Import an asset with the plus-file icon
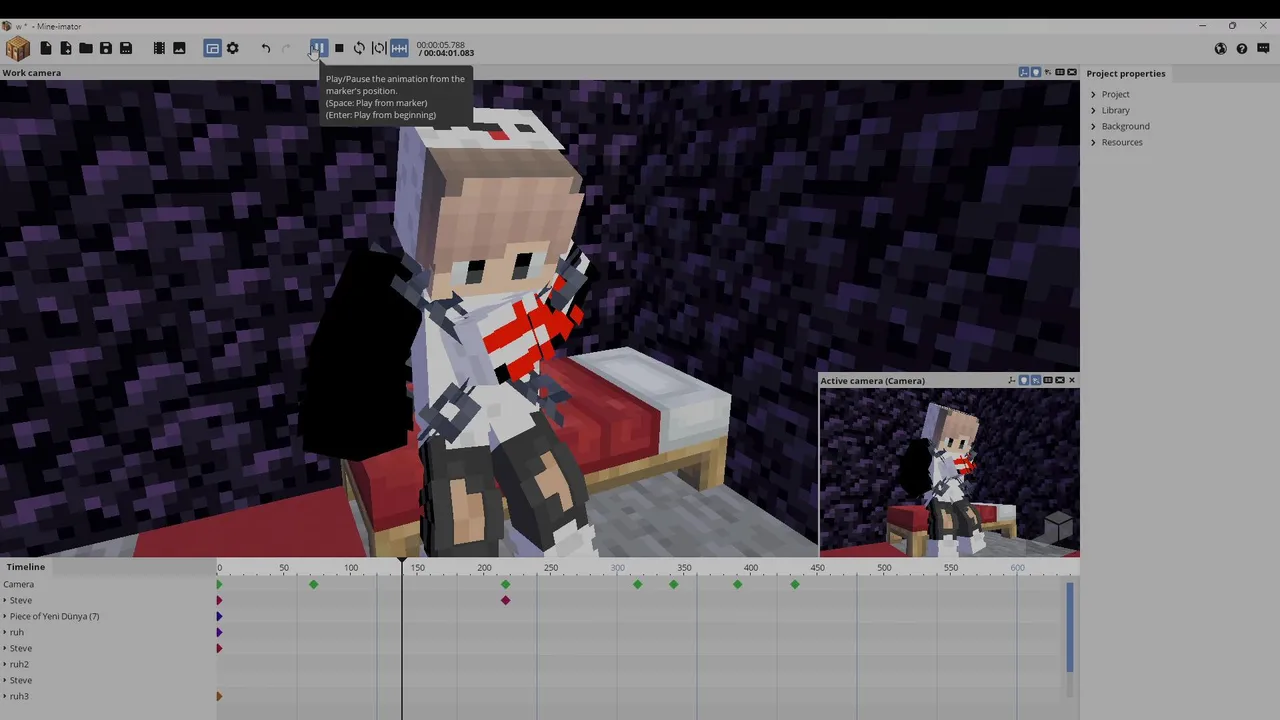1280x720 pixels. 66,48
